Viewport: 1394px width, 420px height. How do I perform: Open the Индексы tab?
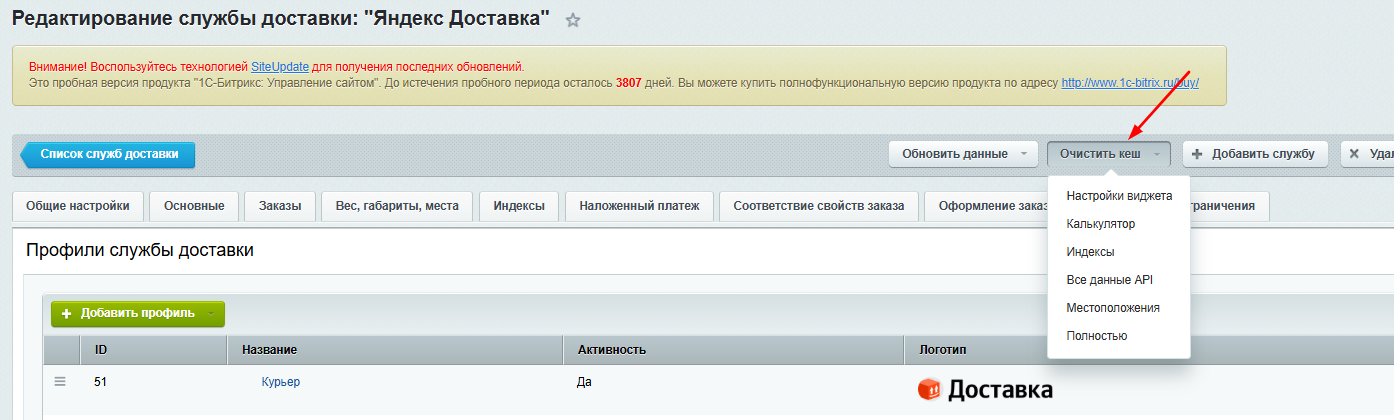click(519, 206)
